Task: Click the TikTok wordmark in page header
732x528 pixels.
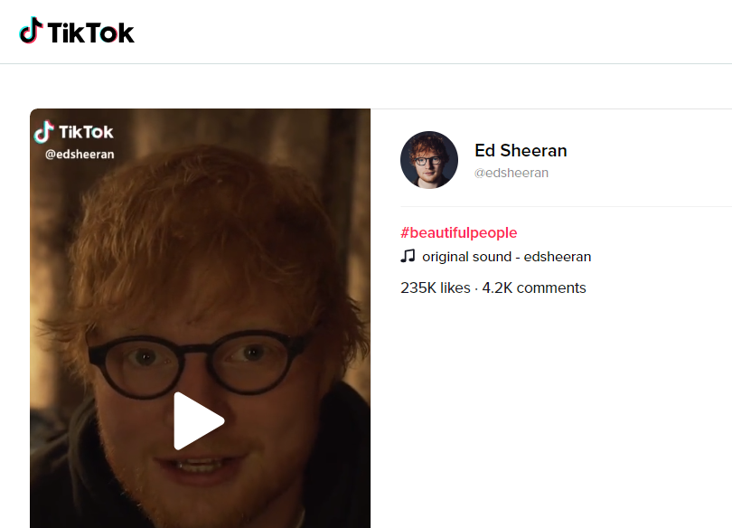Action: click(x=91, y=33)
